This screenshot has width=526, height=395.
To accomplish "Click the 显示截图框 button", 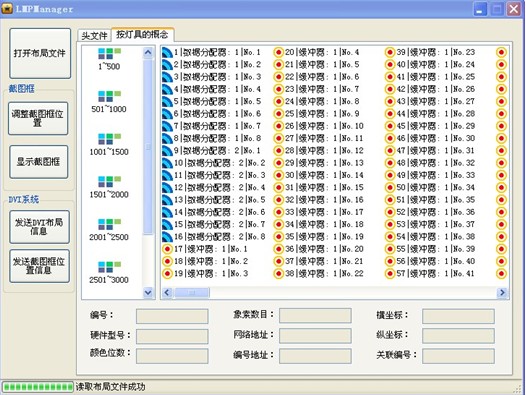I will coord(39,162).
